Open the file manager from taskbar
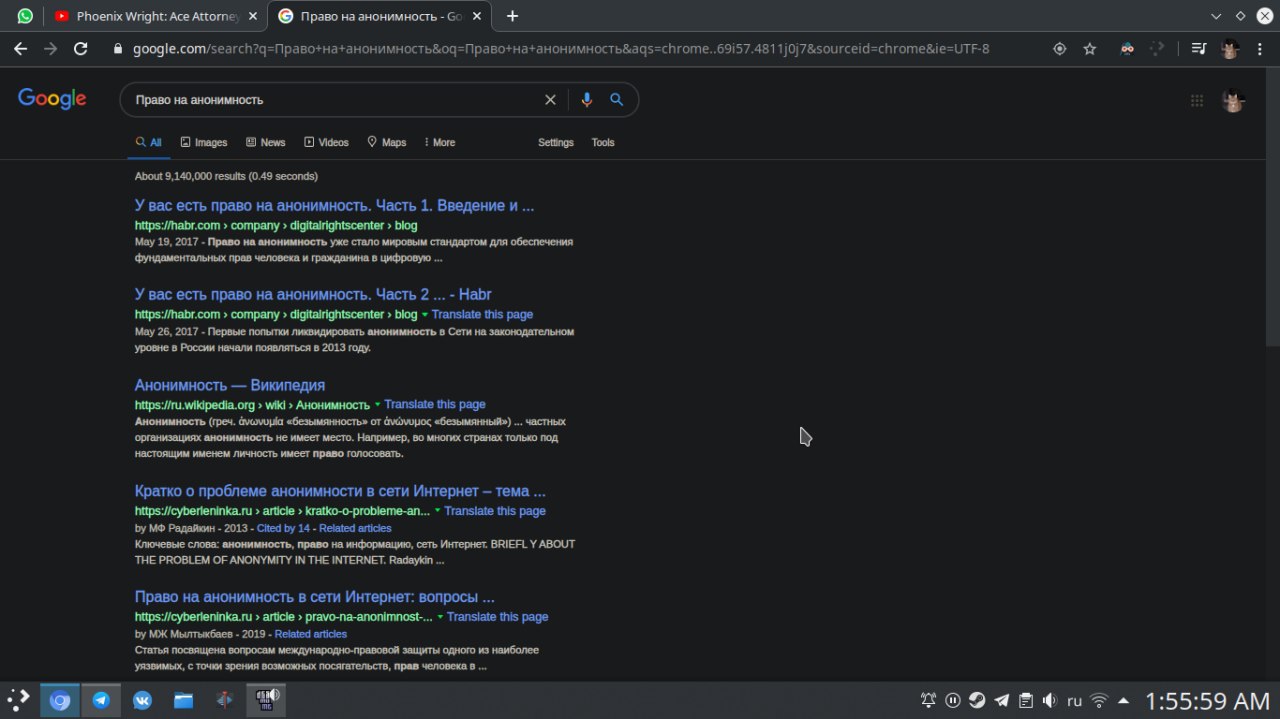Screen dimensions: 1280x719 183,700
